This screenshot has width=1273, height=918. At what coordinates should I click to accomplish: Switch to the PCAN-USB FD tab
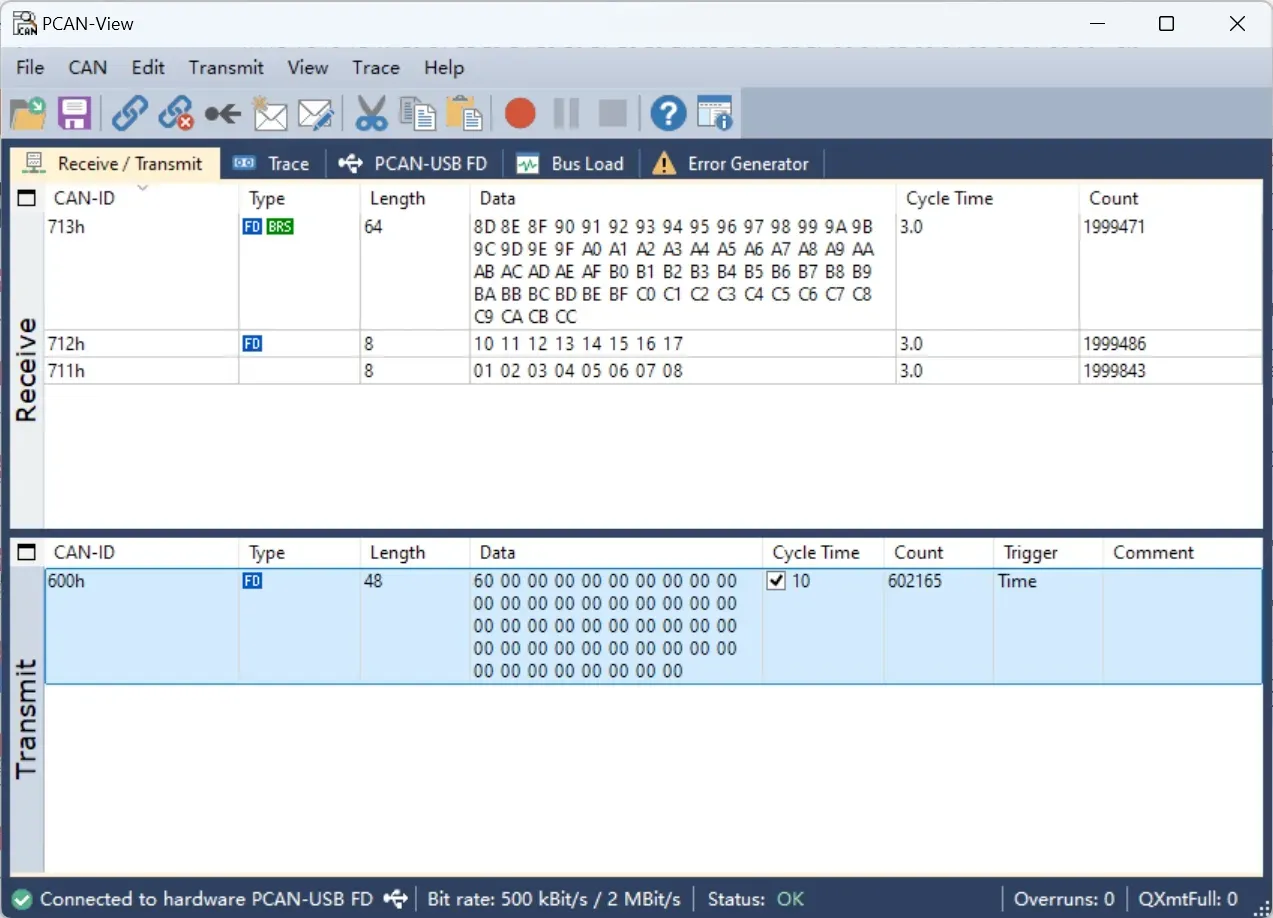(x=412, y=164)
